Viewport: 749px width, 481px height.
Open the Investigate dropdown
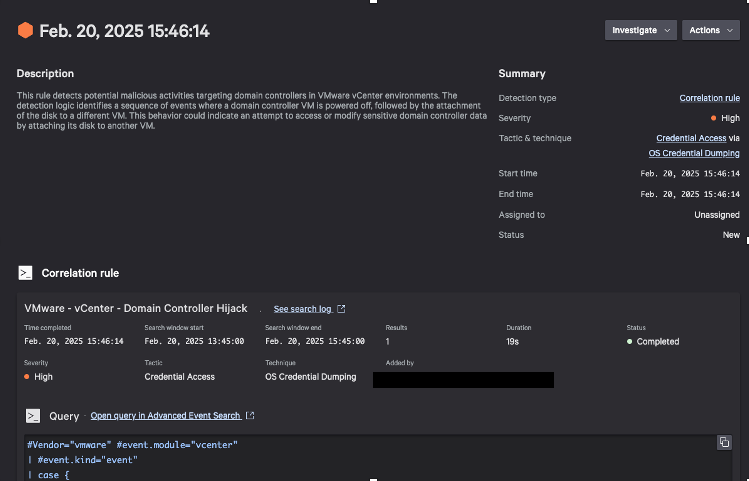(x=640, y=30)
